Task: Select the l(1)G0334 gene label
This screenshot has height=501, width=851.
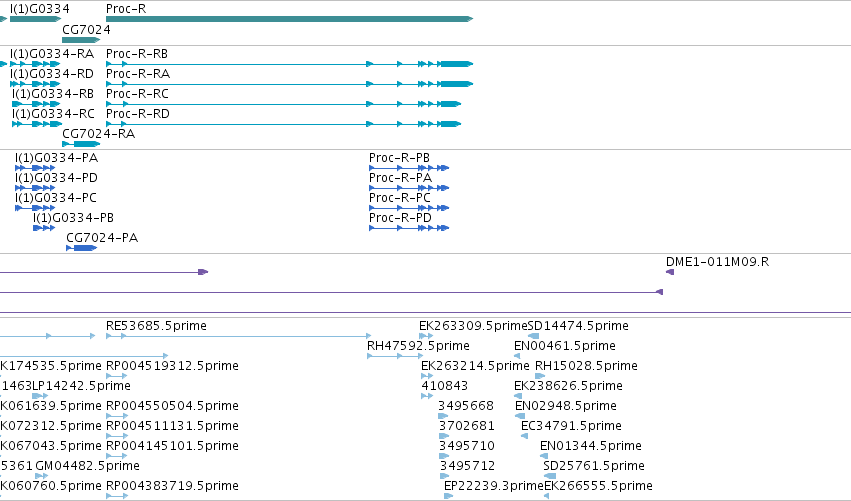Action: 40,9
